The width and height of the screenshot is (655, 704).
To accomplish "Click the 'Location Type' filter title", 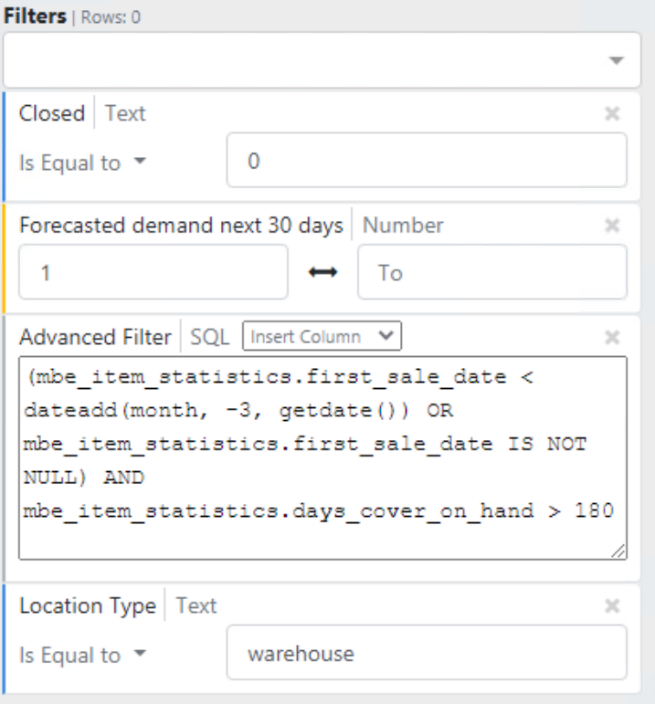I will 87,606.
